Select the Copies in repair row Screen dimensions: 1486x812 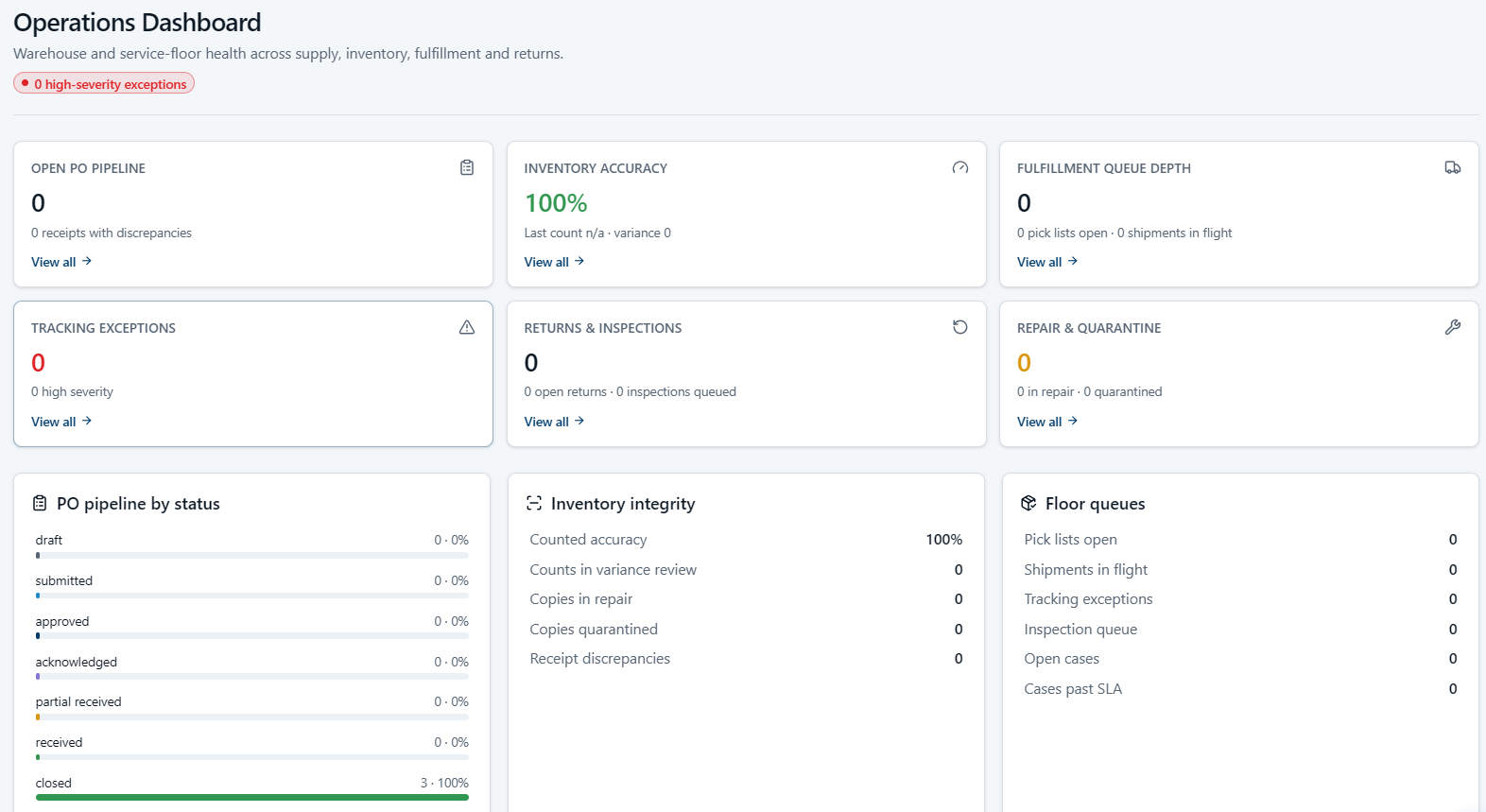746,599
